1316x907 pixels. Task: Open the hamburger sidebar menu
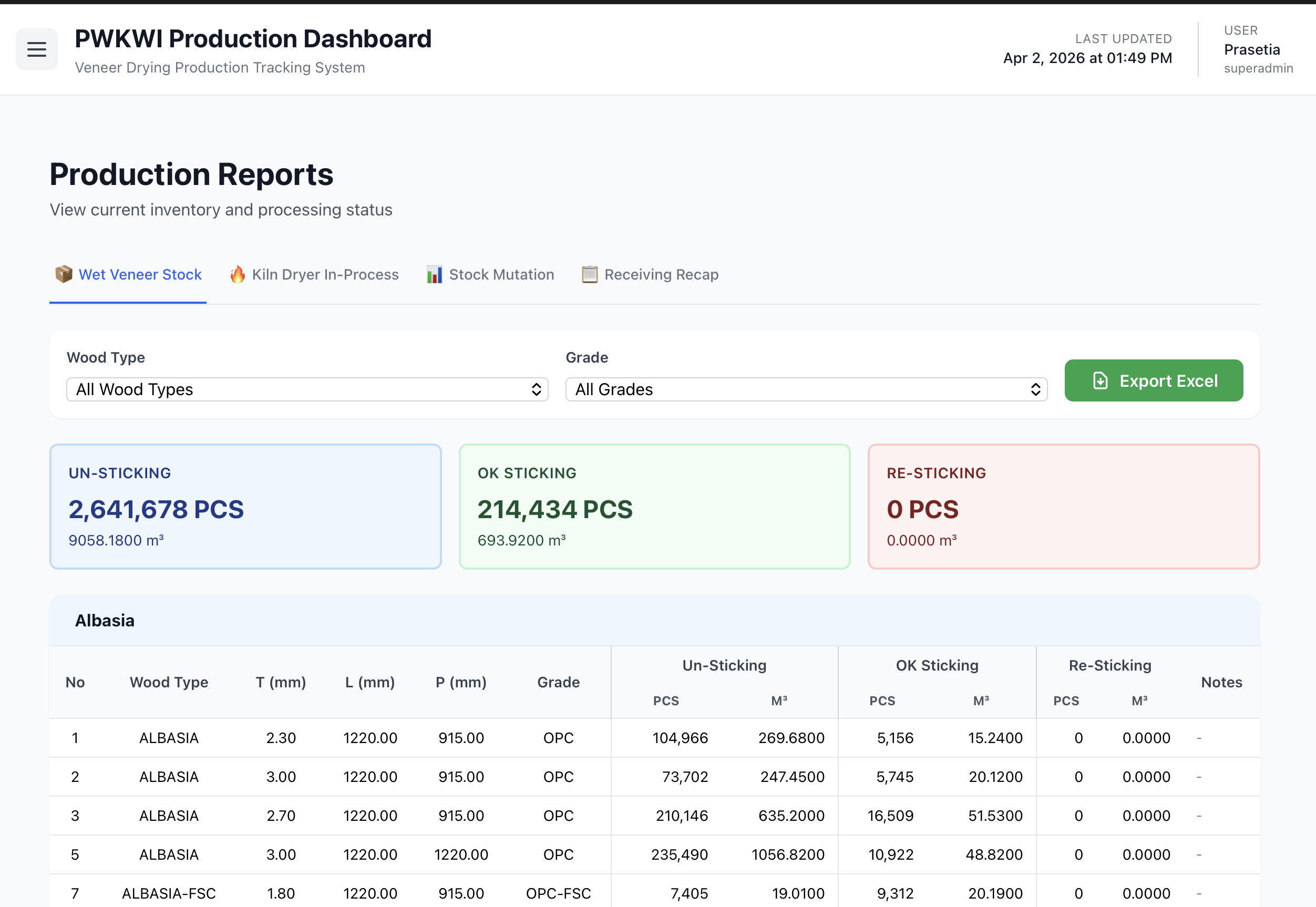[36, 49]
